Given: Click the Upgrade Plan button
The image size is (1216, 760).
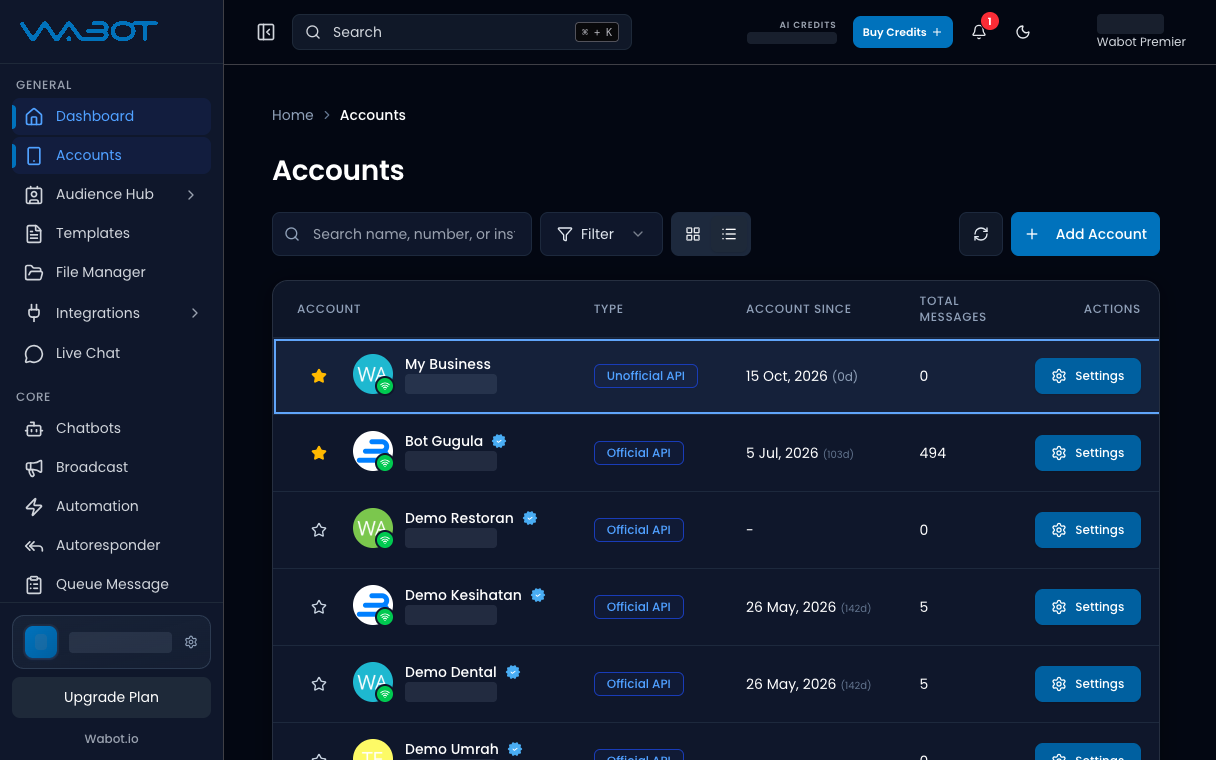Looking at the screenshot, I should pos(111,697).
